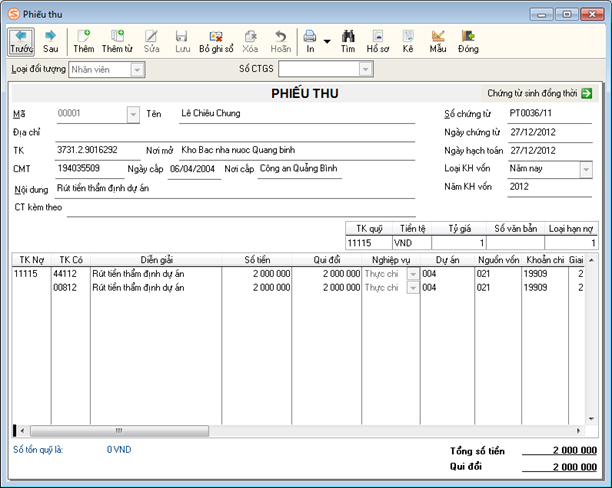Click the TK field 3731.2.9016292

(98, 151)
